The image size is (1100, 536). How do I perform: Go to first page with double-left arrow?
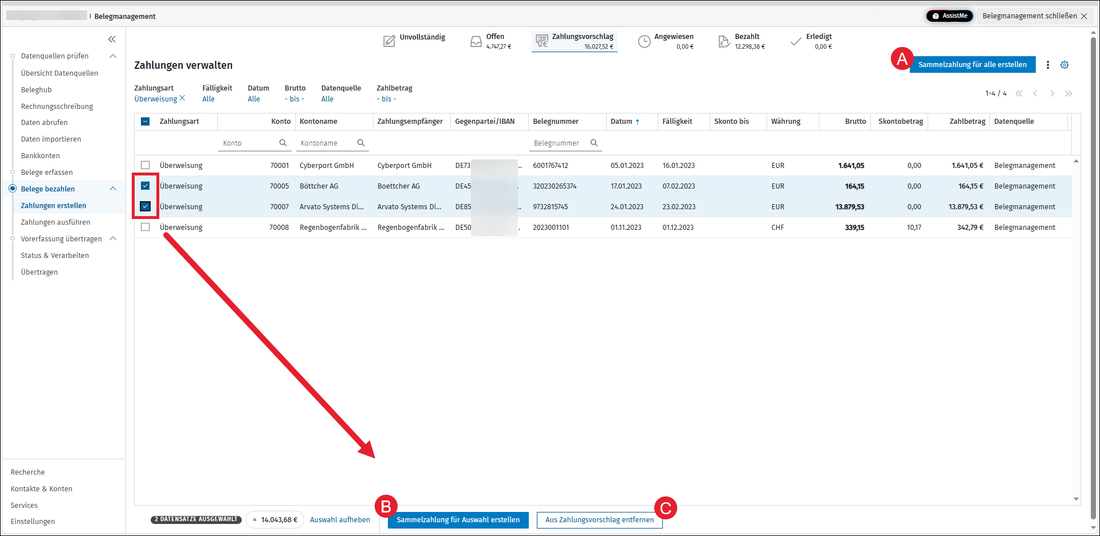[1019, 93]
